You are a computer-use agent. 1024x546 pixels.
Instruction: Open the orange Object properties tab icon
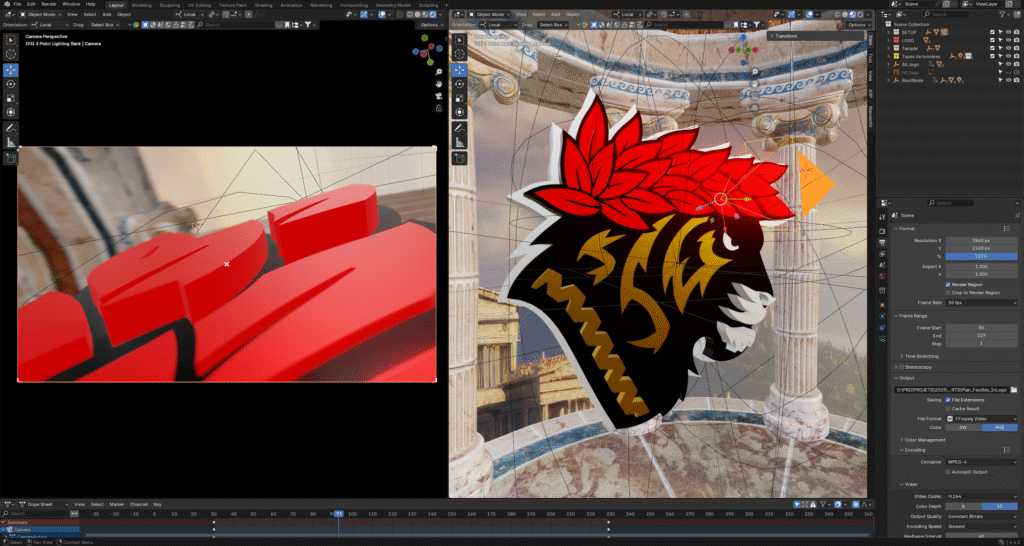point(882,304)
